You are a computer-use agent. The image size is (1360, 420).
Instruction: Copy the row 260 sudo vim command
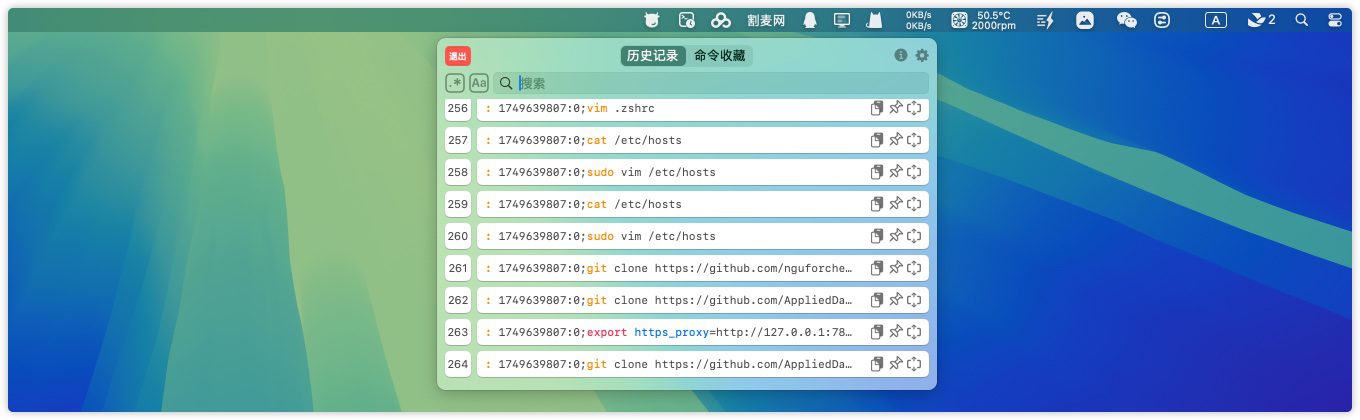coord(877,236)
